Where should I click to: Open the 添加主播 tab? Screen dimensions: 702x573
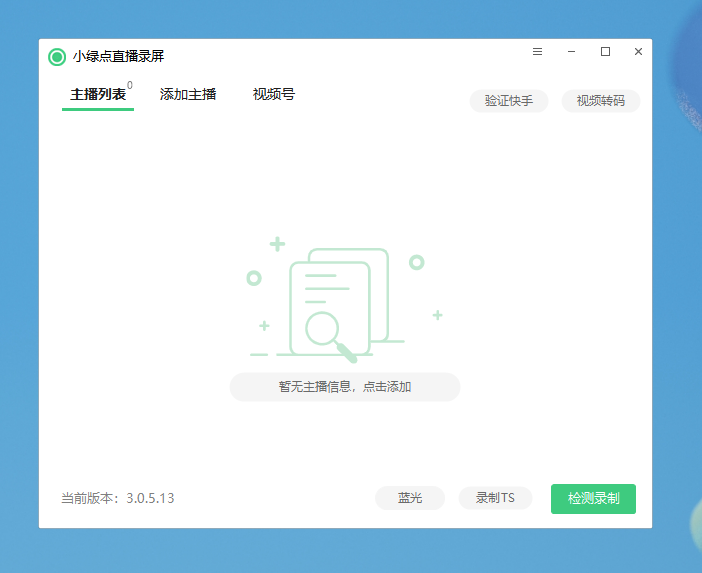coord(188,94)
